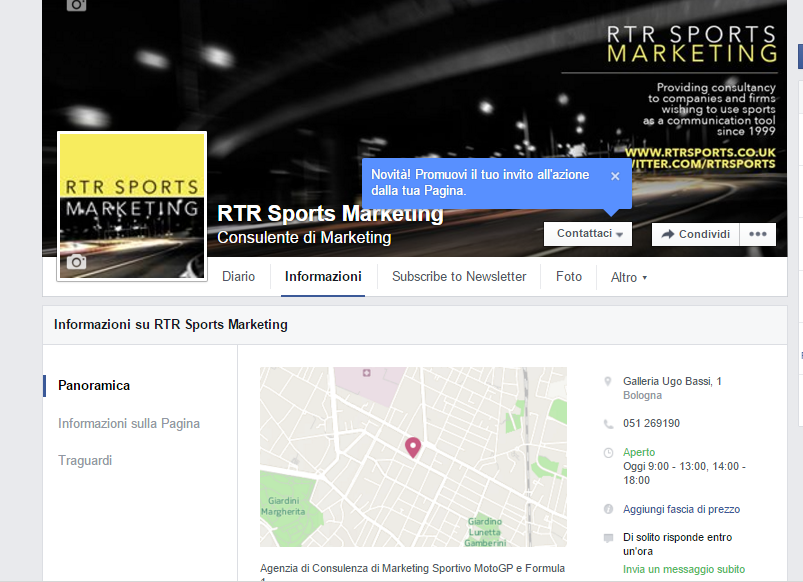
Task: Click the Bologna map thumbnail
Action: [x=413, y=457]
